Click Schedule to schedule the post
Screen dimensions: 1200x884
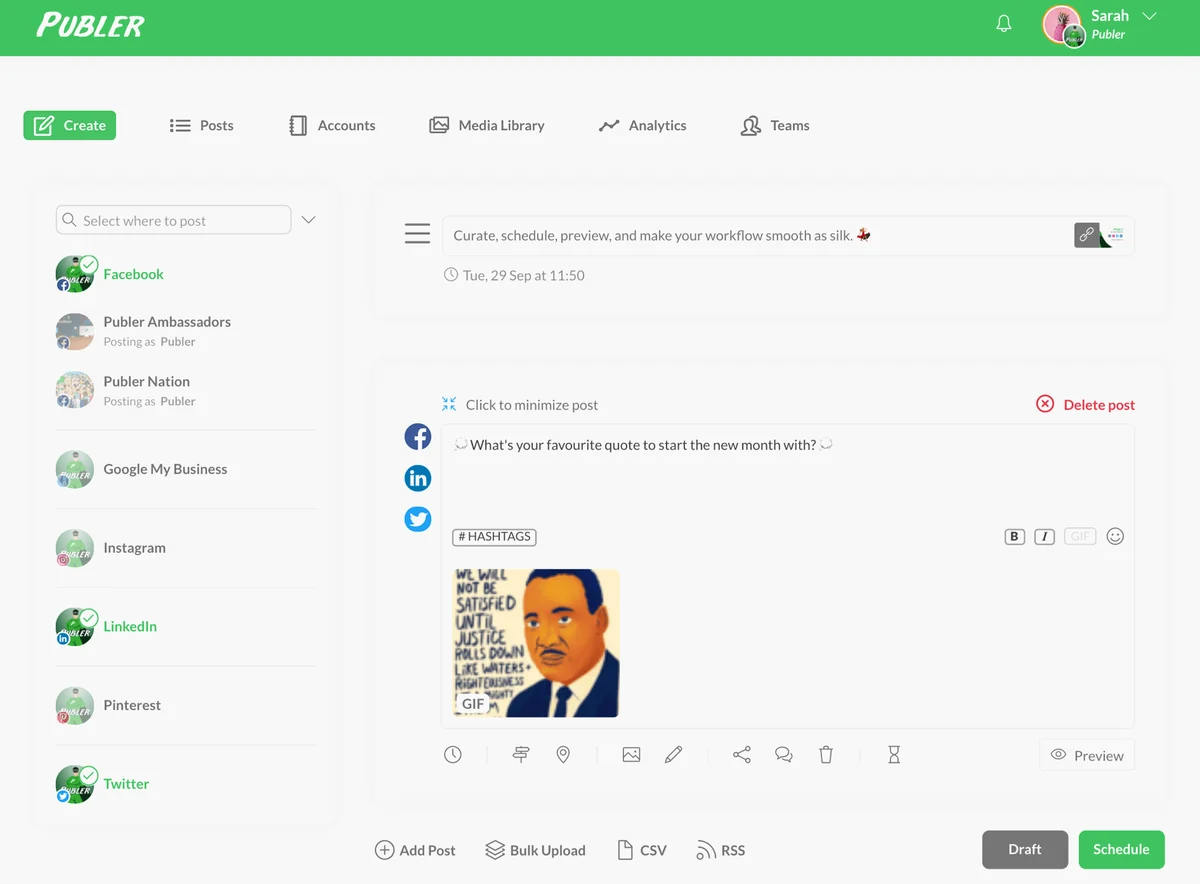[x=1121, y=849]
